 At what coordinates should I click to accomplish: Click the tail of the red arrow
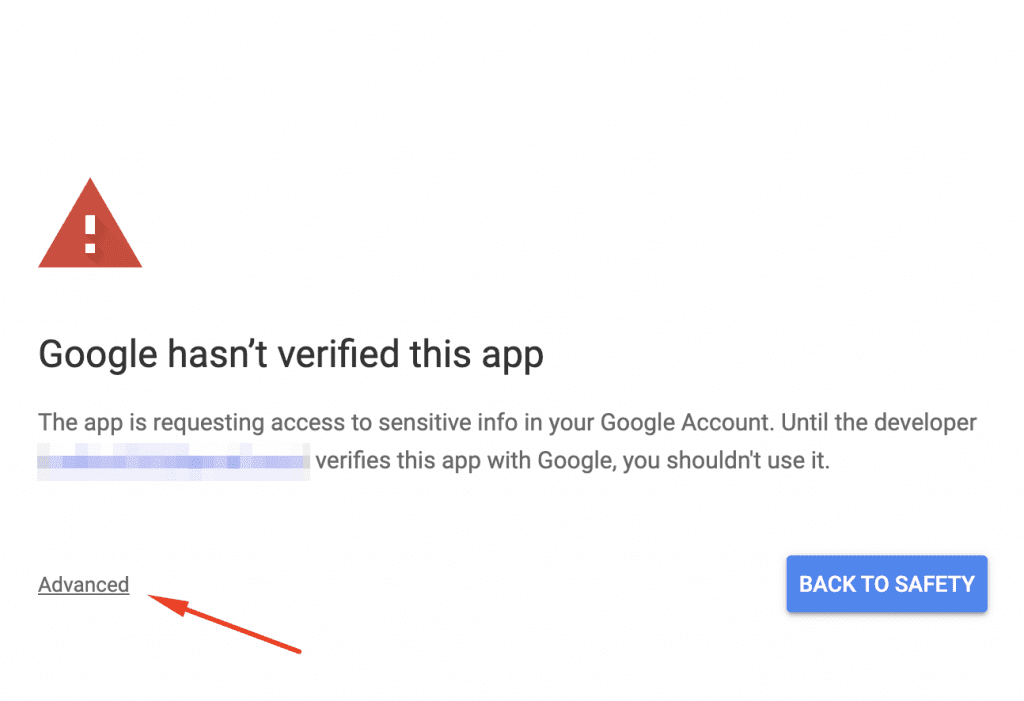pyautogui.click(x=297, y=653)
